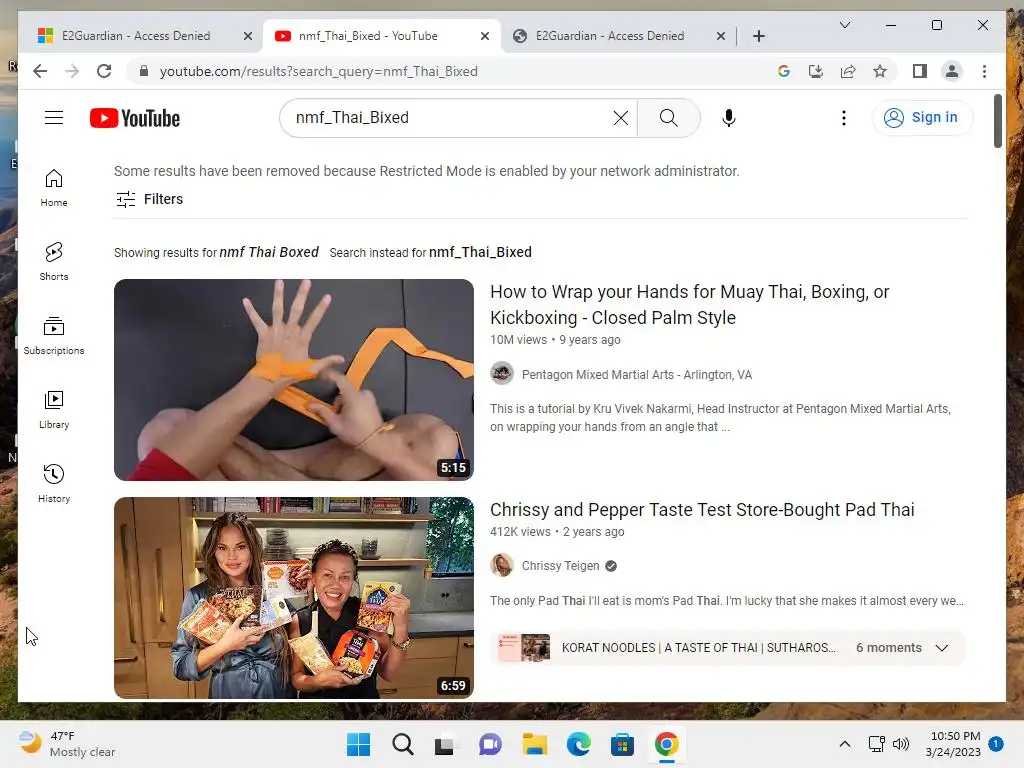Viewport: 1024px width, 768px height.
Task: Open volume speaker tray icon
Action: (901, 744)
